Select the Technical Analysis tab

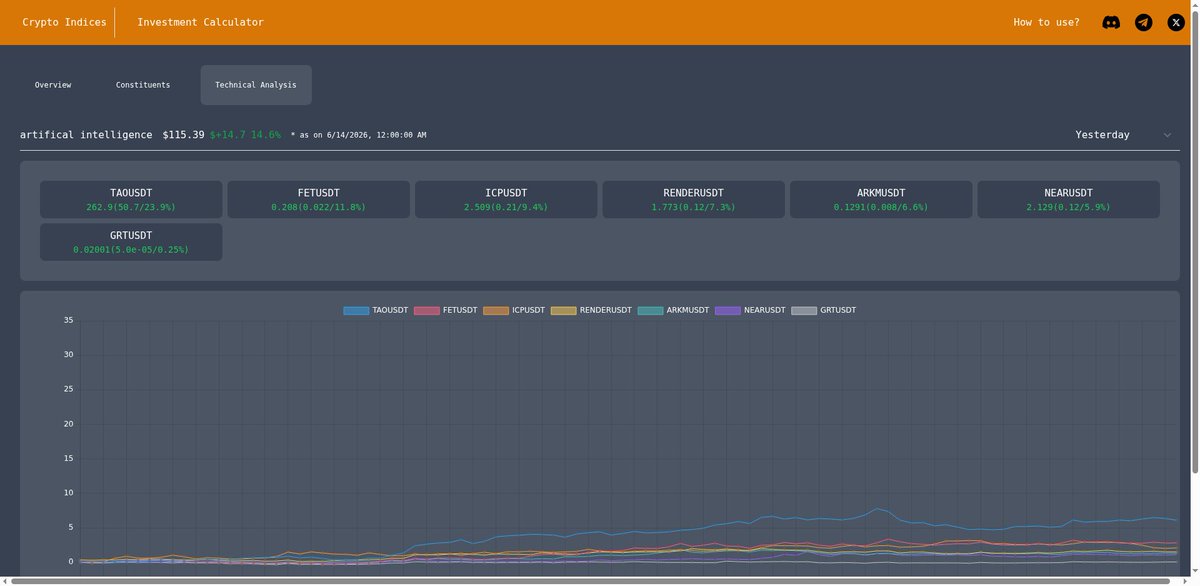[x=256, y=85]
